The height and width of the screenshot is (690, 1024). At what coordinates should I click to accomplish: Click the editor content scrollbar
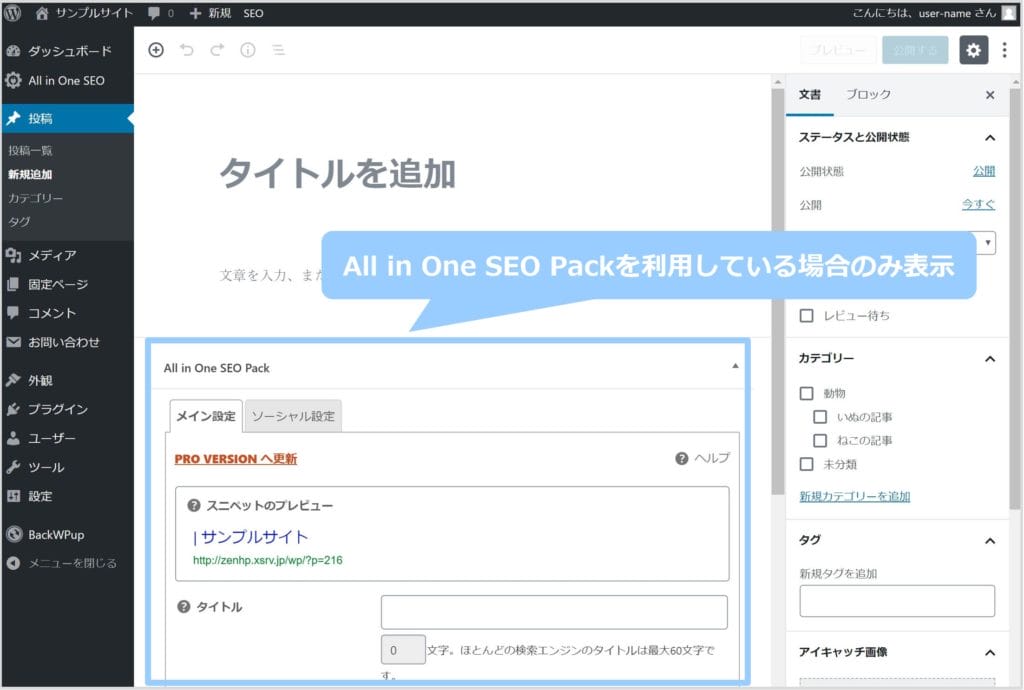point(777,290)
